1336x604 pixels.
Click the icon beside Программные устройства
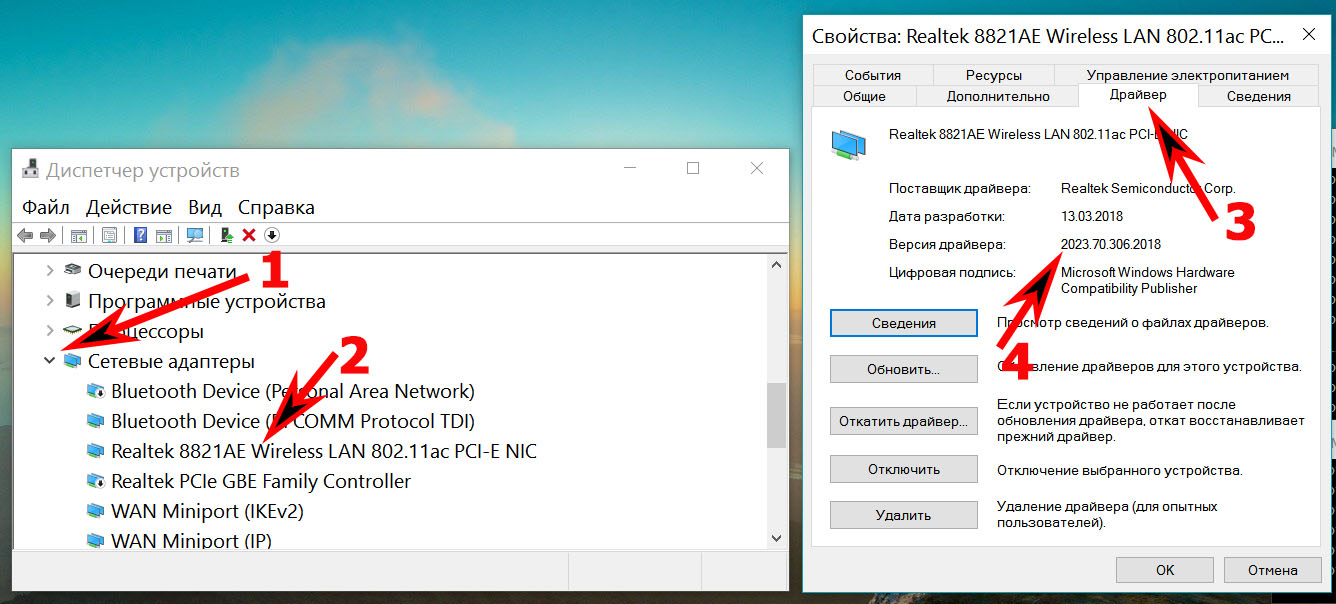point(72,300)
